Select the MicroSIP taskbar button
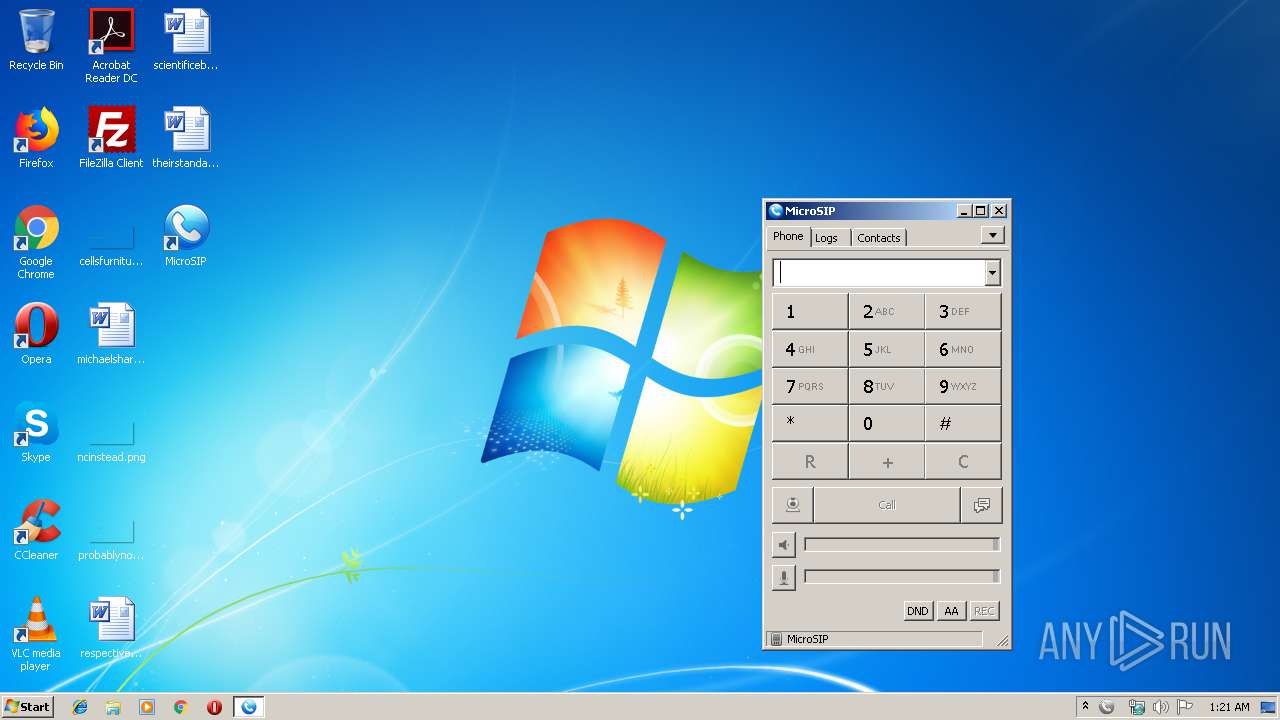The image size is (1280, 720). [248, 707]
